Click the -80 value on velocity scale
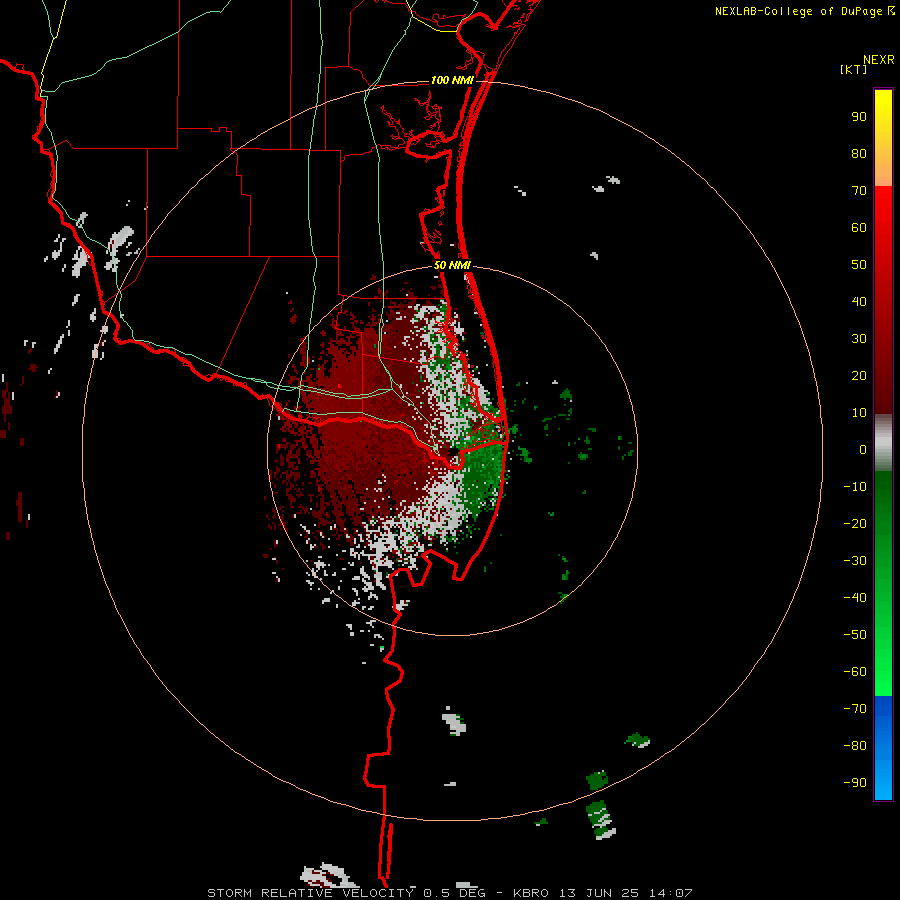The image size is (900, 900). (855, 746)
